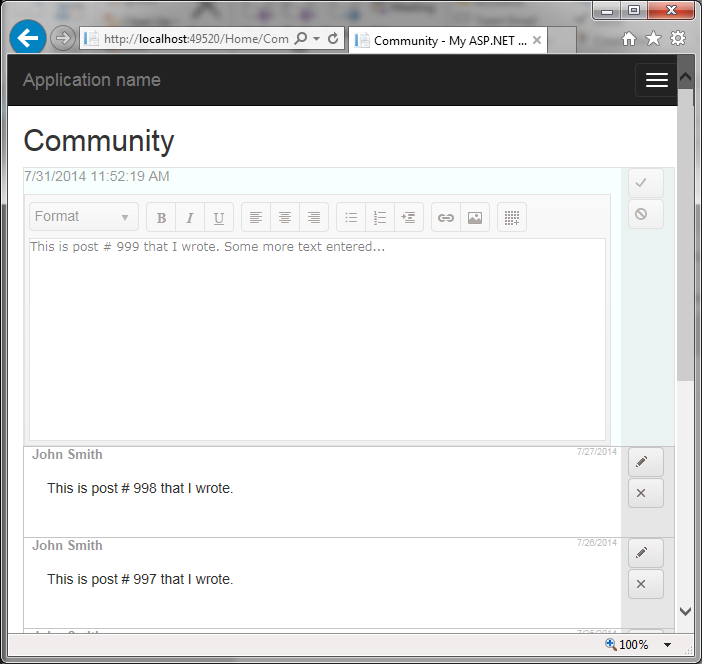
Task: Align text left
Action: [256, 217]
